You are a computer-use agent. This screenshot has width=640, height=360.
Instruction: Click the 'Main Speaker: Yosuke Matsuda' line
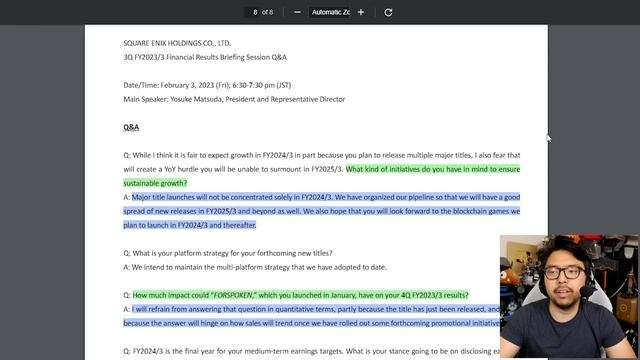click(x=234, y=99)
